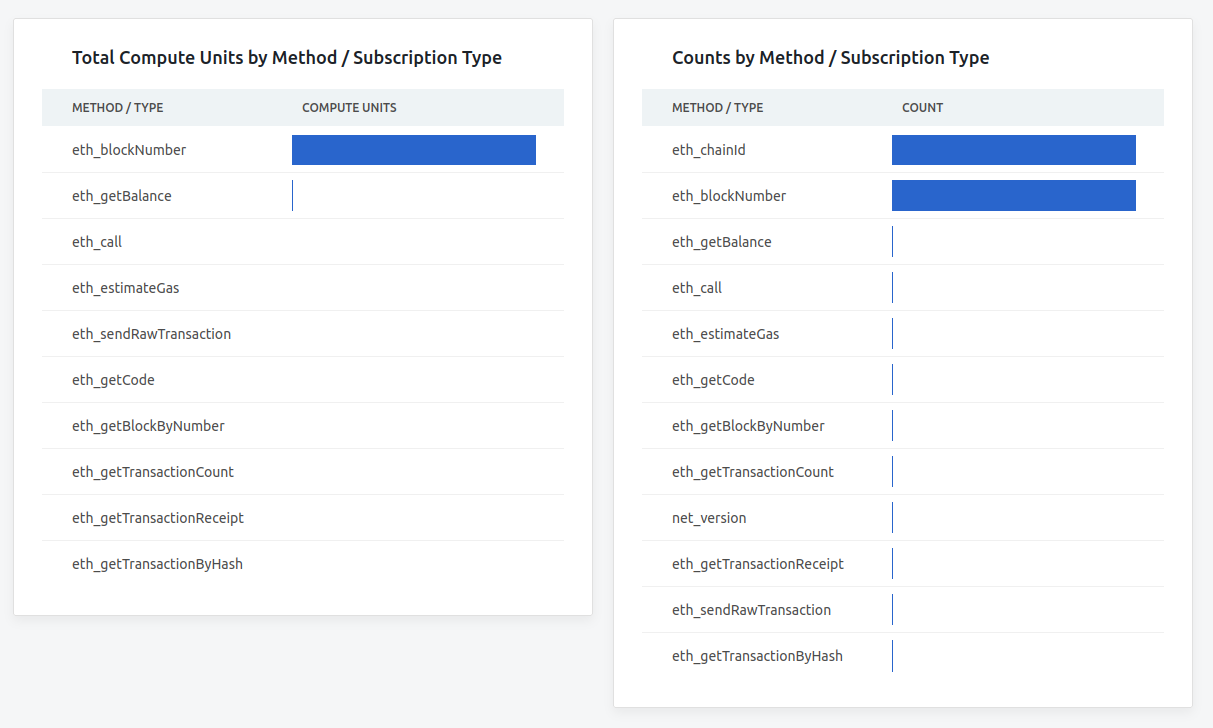
Task: Click the eth_getBalance compute units bar
Action: 293,195
